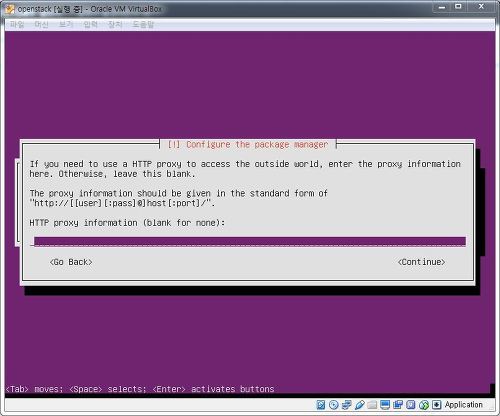Screen dimensions: 500x416
Task: Click the blue processor status icon left of the green icon
Action: point(411,405)
